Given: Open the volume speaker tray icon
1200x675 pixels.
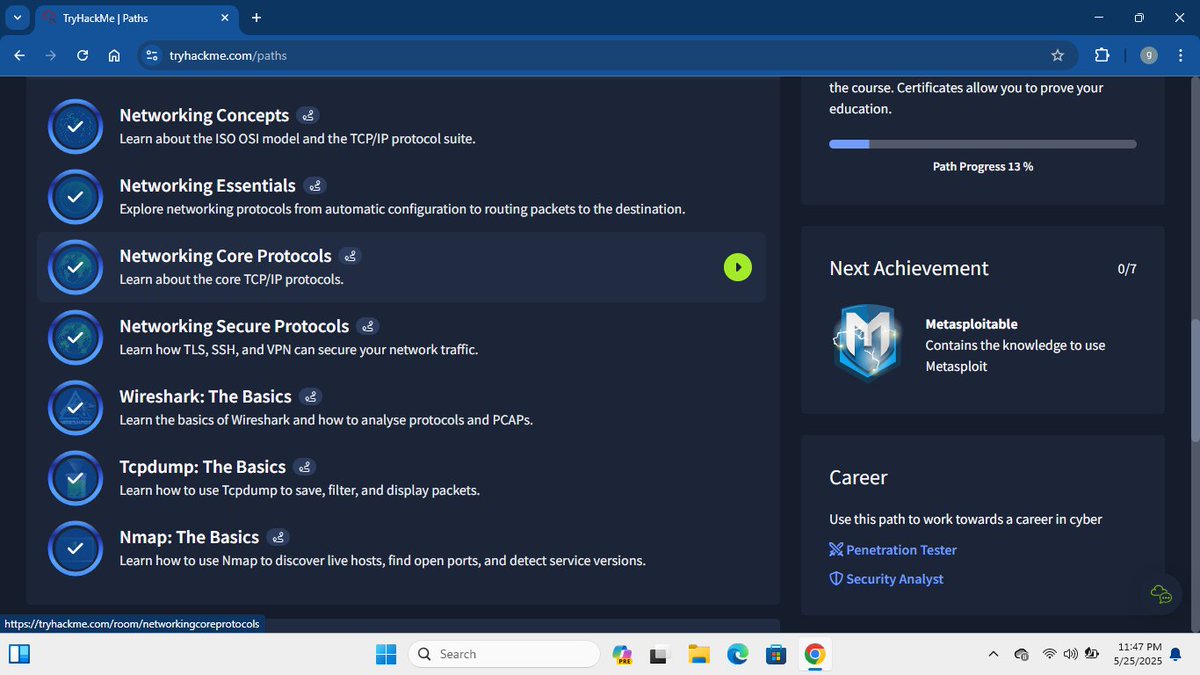Looking at the screenshot, I should click(x=1070, y=654).
